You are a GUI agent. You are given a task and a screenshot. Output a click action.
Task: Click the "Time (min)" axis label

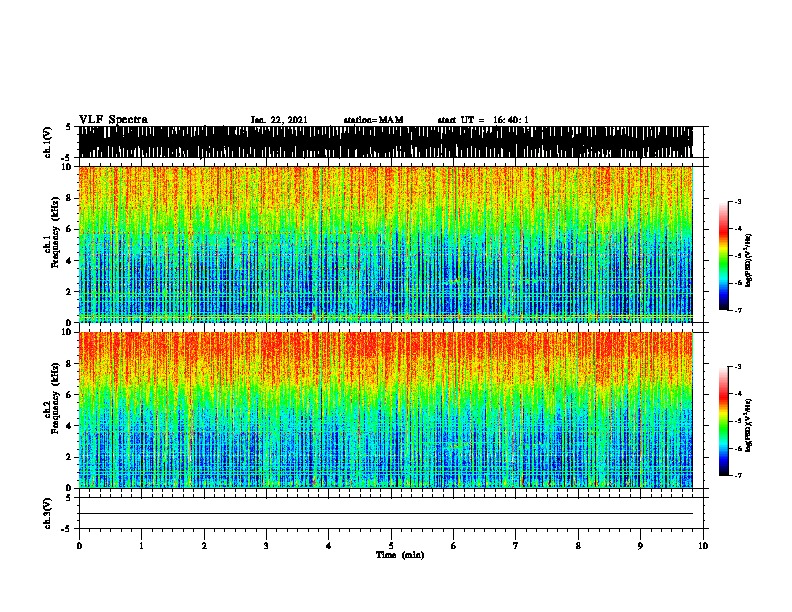tap(400, 555)
